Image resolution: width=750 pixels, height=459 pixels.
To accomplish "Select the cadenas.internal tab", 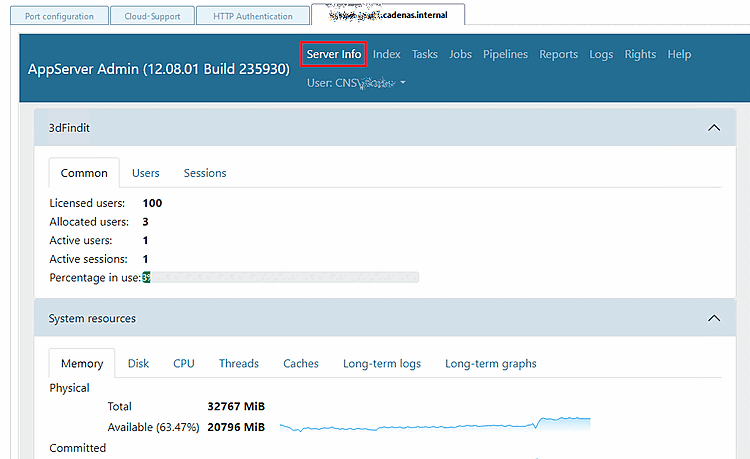I will click(388, 15).
